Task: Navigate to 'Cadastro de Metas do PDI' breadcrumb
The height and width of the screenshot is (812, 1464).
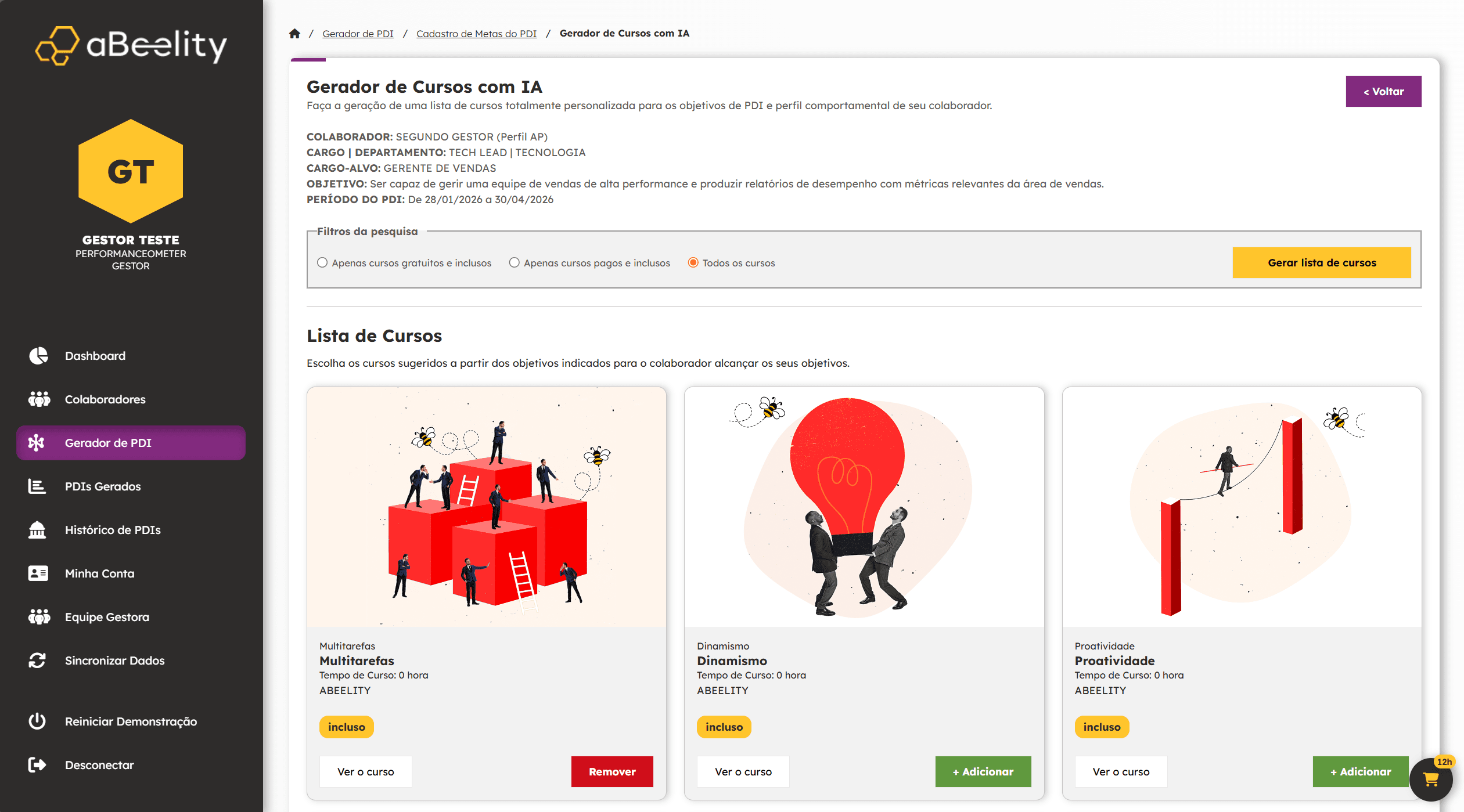Action: [x=476, y=33]
